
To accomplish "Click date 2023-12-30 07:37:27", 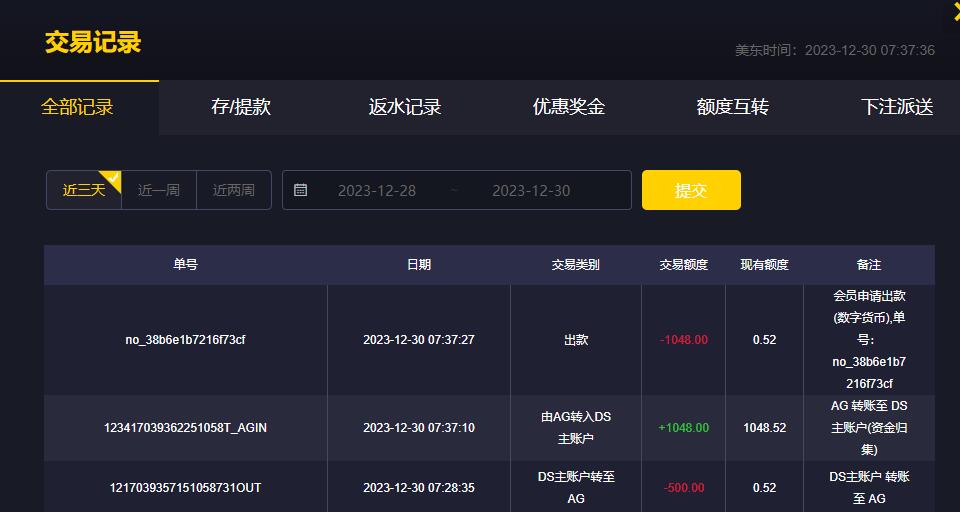I will (x=419, y=339).
